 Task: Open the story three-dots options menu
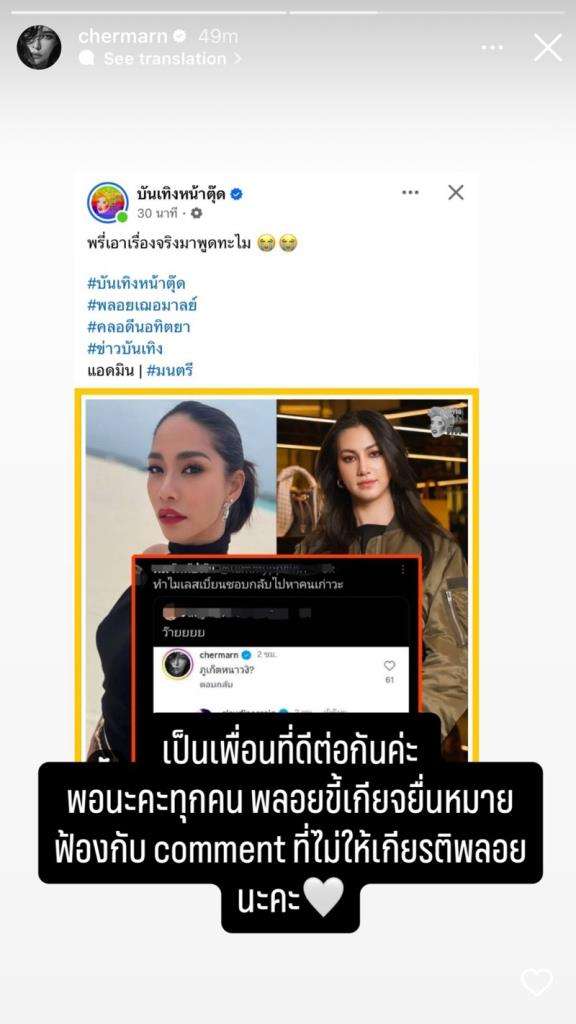click(492, 48)
